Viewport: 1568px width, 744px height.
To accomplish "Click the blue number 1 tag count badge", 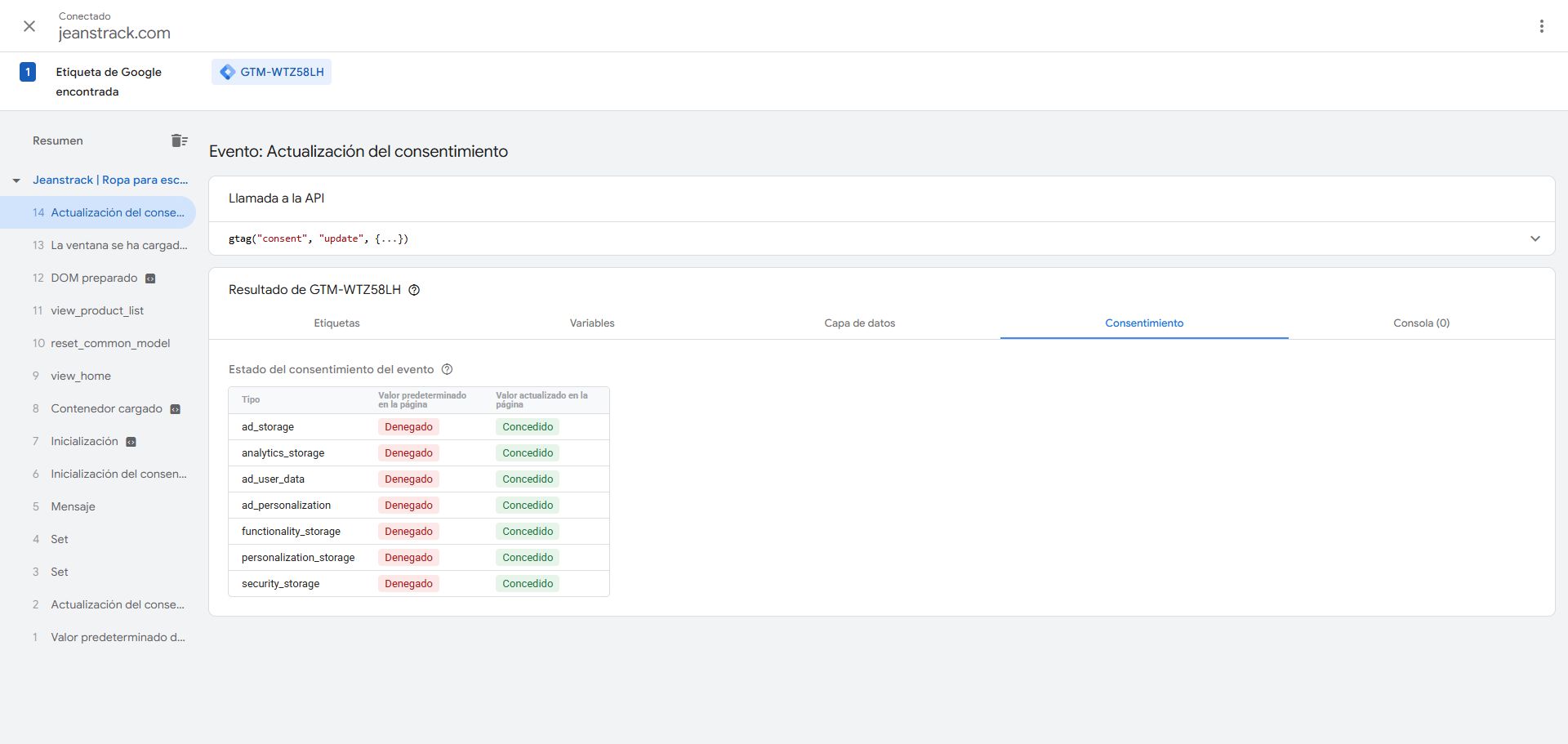I will pyautogui.click(x=28, y=72).
